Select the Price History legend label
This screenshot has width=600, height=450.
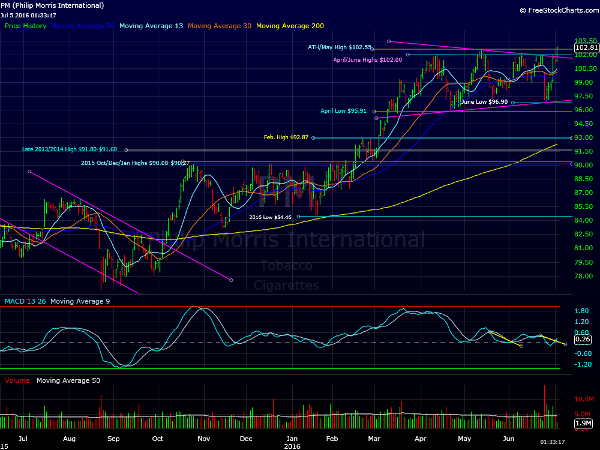[x=25, y=26]
